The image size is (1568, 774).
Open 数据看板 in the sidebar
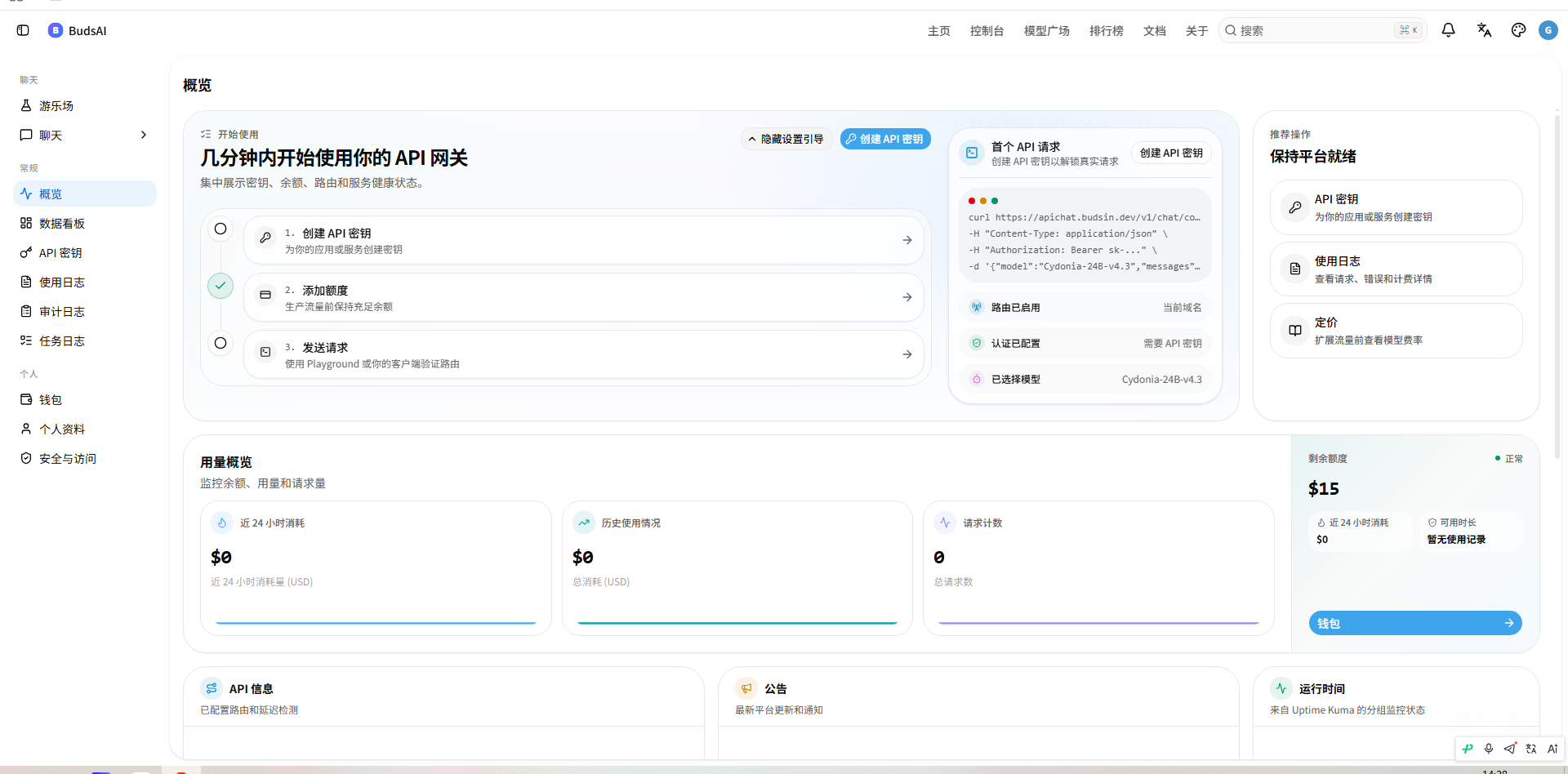point(85,223)
